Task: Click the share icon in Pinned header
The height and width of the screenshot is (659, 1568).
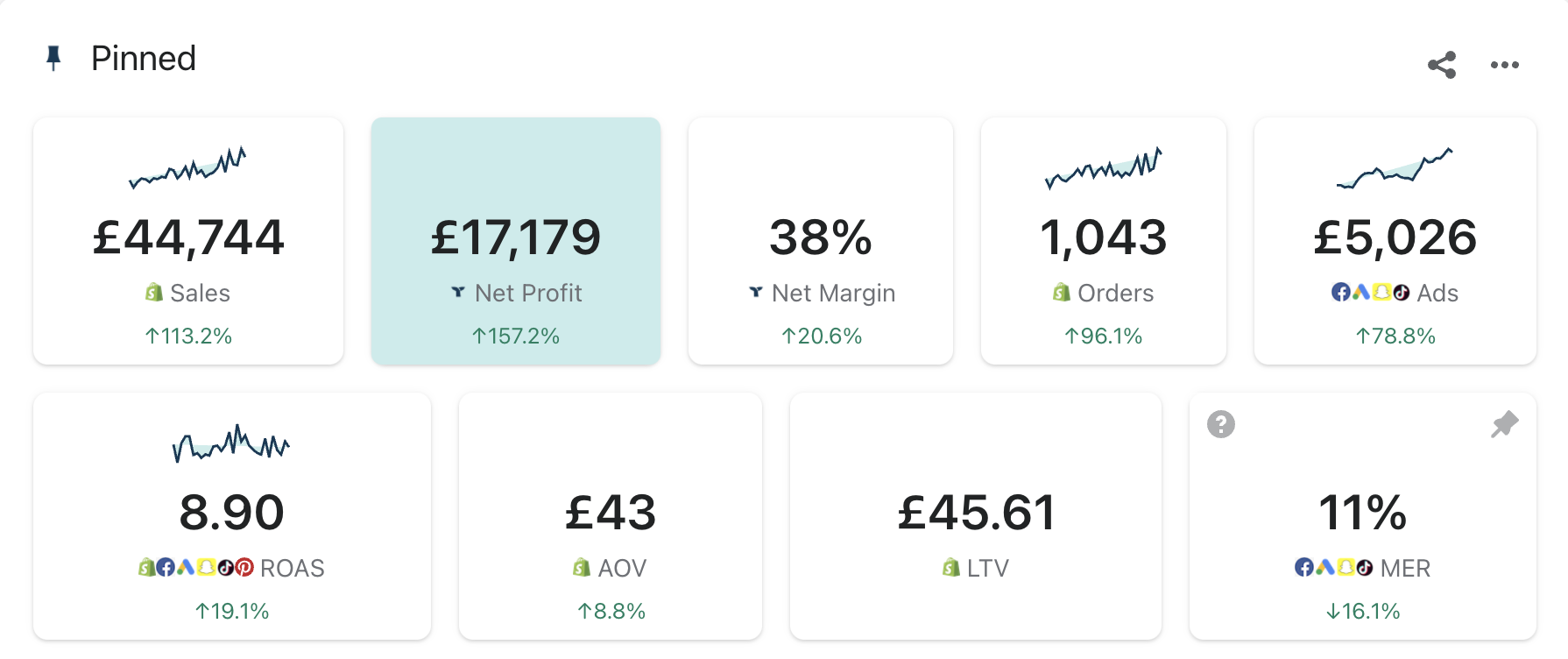Action: [x=1442, y=65]
